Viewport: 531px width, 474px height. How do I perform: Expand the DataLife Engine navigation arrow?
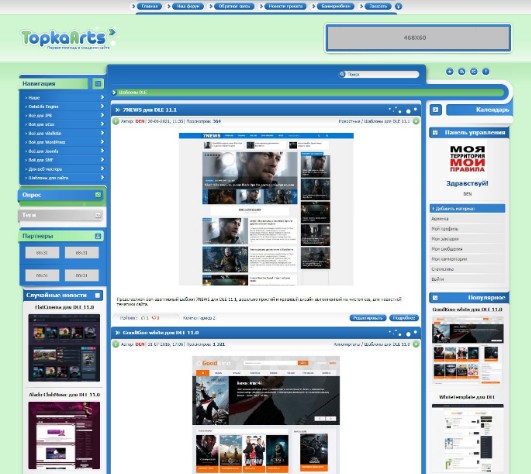pyautogui.click(x=102, y=106)
